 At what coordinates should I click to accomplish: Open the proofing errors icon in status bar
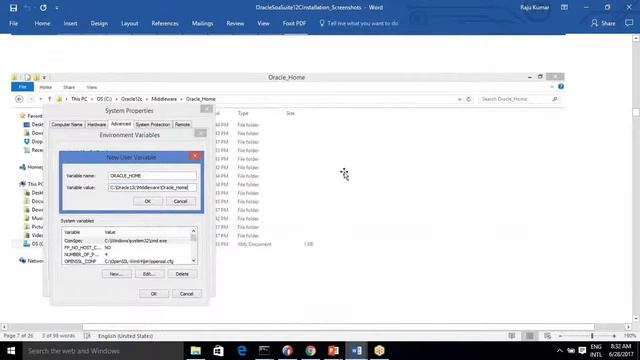[87, 336]
